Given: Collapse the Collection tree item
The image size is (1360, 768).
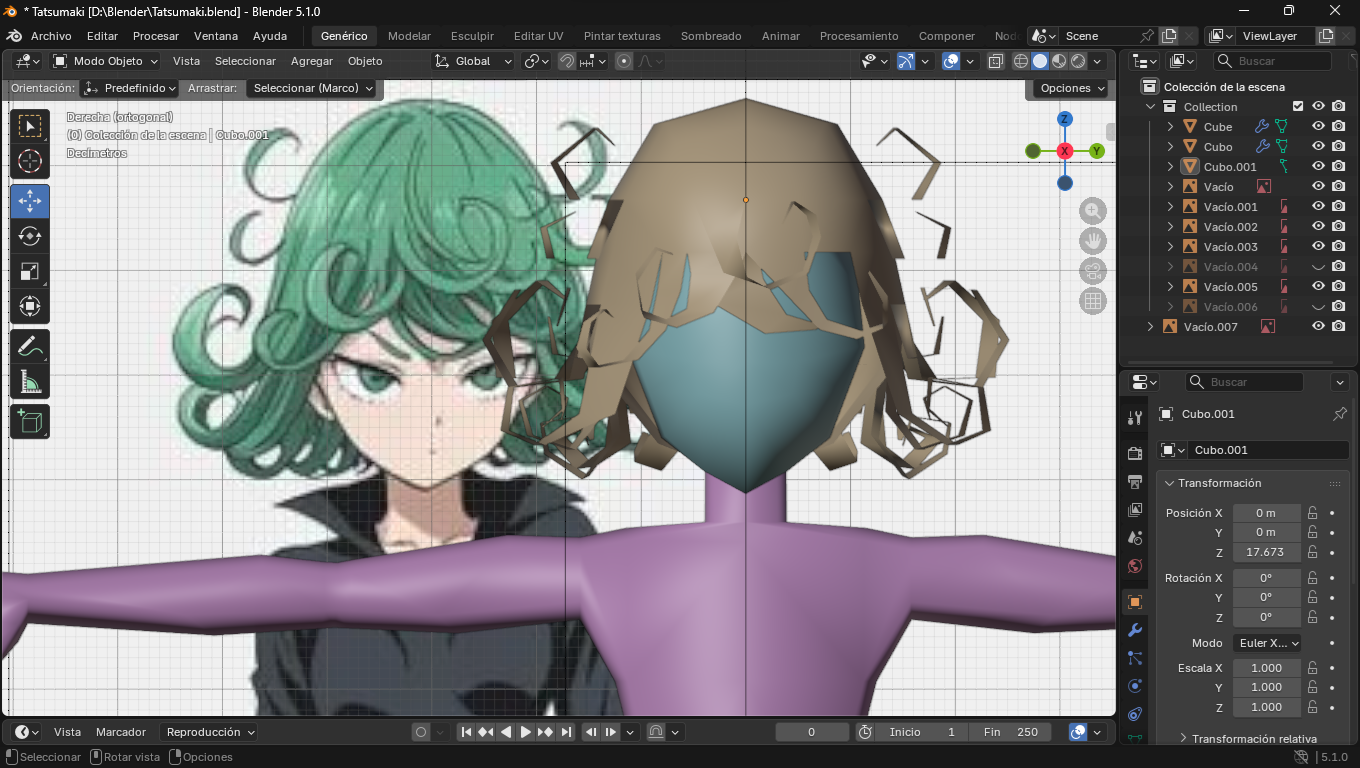Looking at the screenshot, I should coord(1151,107).
